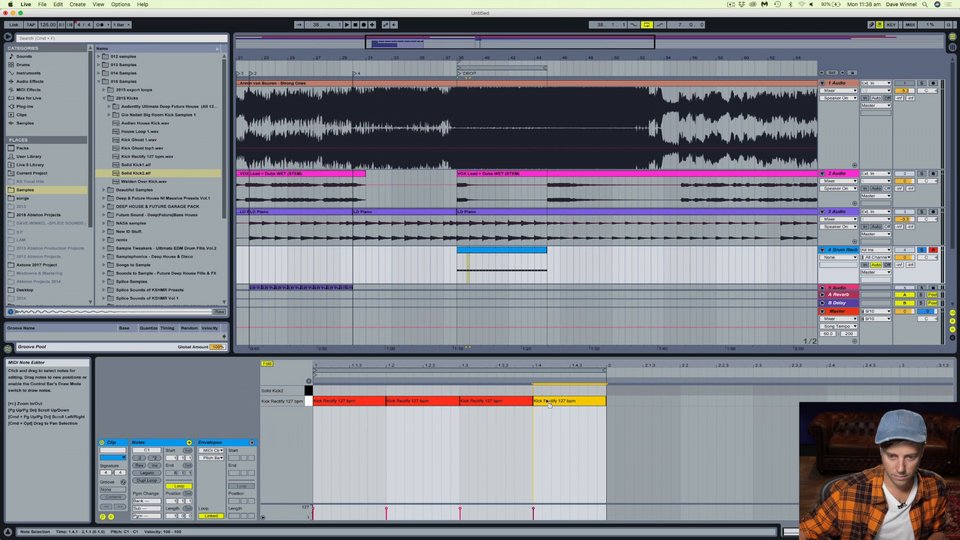Disarm the 4 Drum Rack record button

tap(932, 250)
